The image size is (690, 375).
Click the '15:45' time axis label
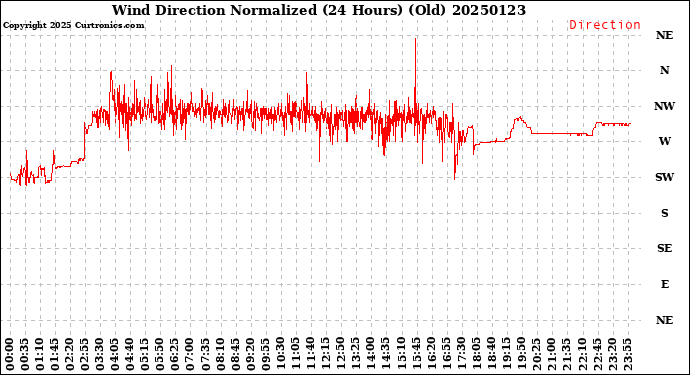[x=416, y=354]
